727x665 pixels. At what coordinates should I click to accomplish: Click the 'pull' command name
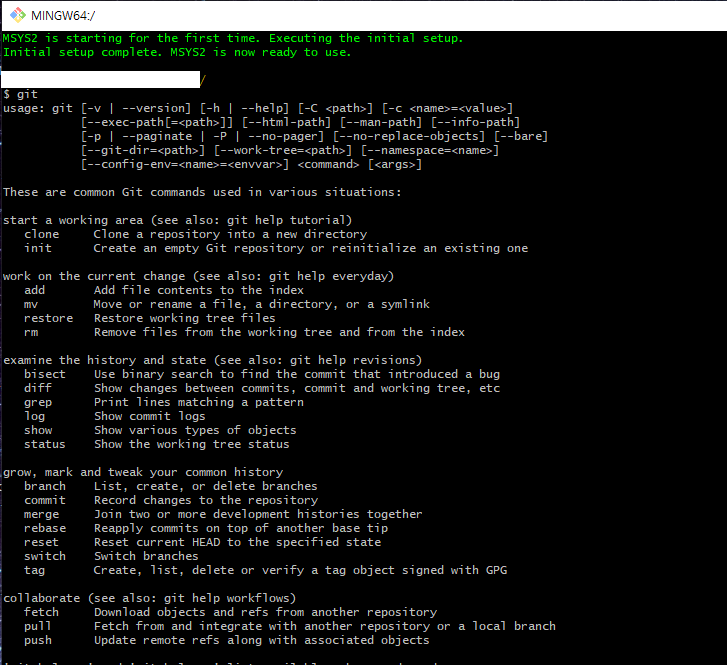click(x=38, y=626)
